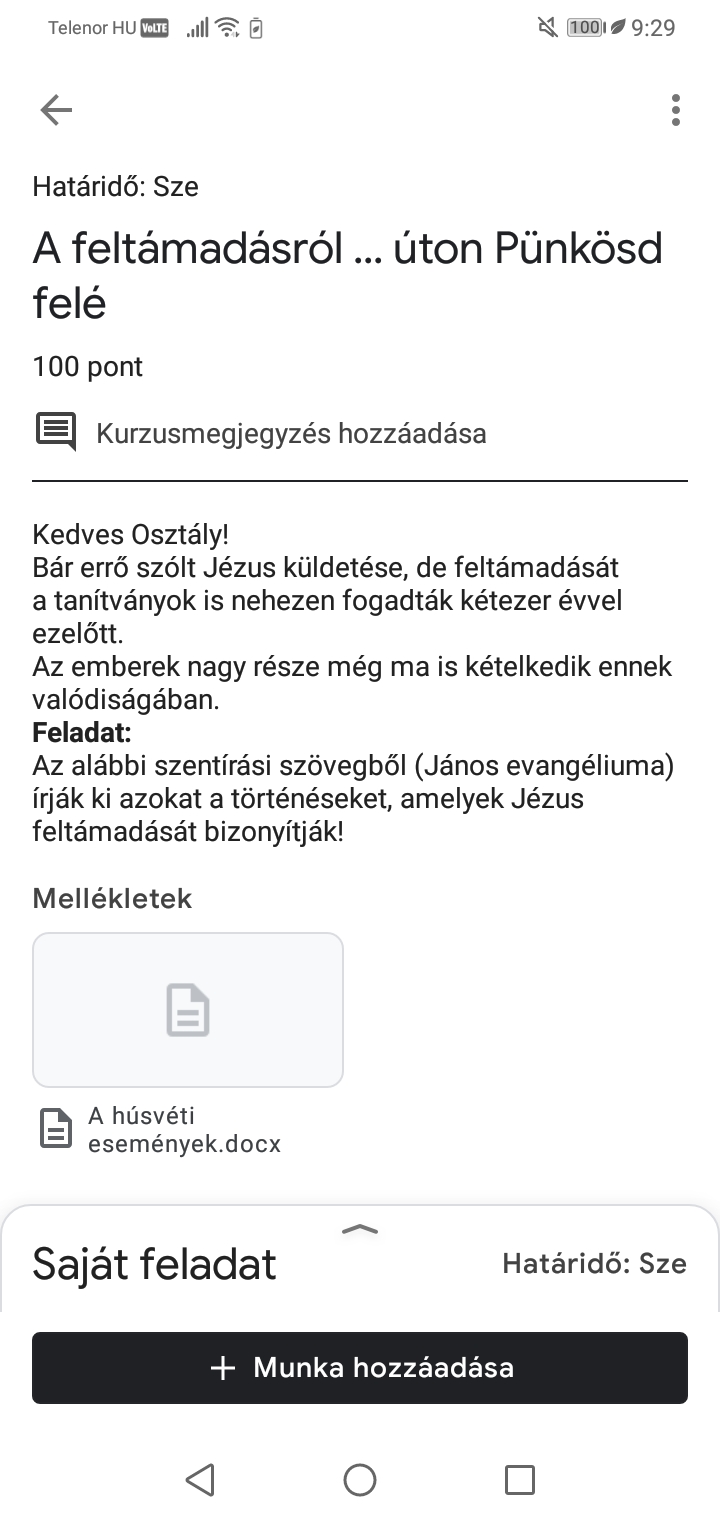The image size is (720, 1520).
Task: Tap the battery indicator in status bar
Action: [584, 28]
